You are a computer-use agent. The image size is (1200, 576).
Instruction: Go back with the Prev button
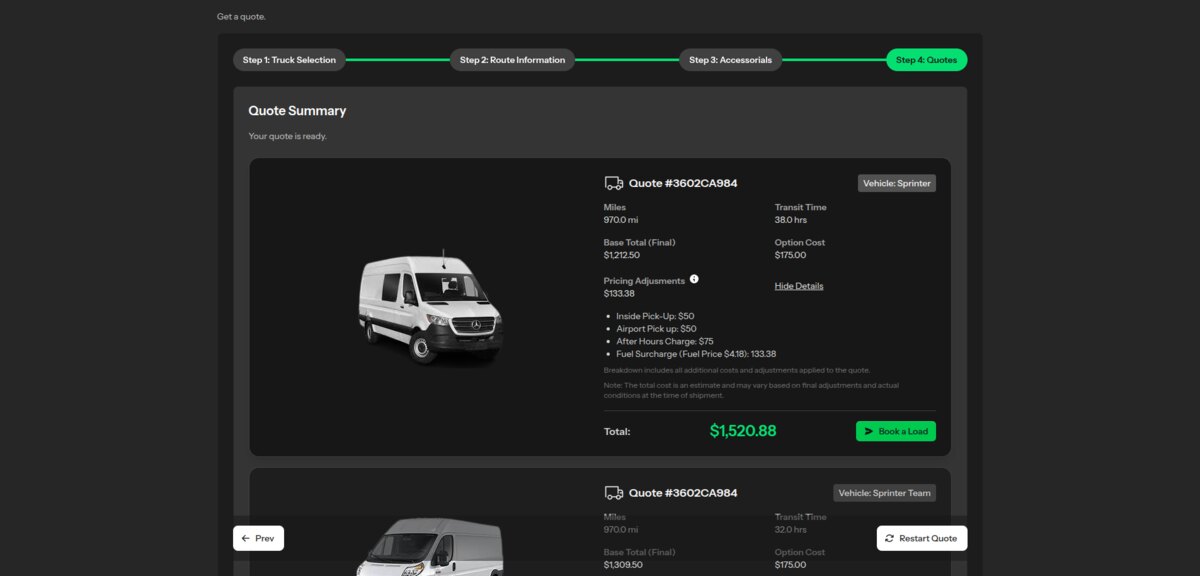tap(258, 538)
